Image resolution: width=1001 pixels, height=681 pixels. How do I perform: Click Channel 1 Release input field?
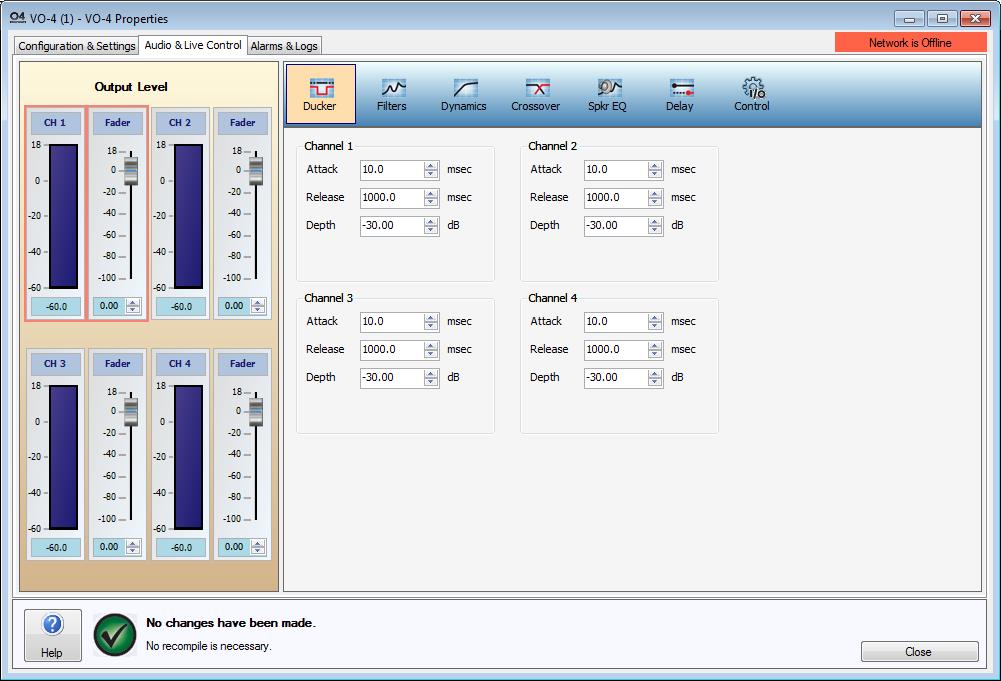[x=392, y=198]
